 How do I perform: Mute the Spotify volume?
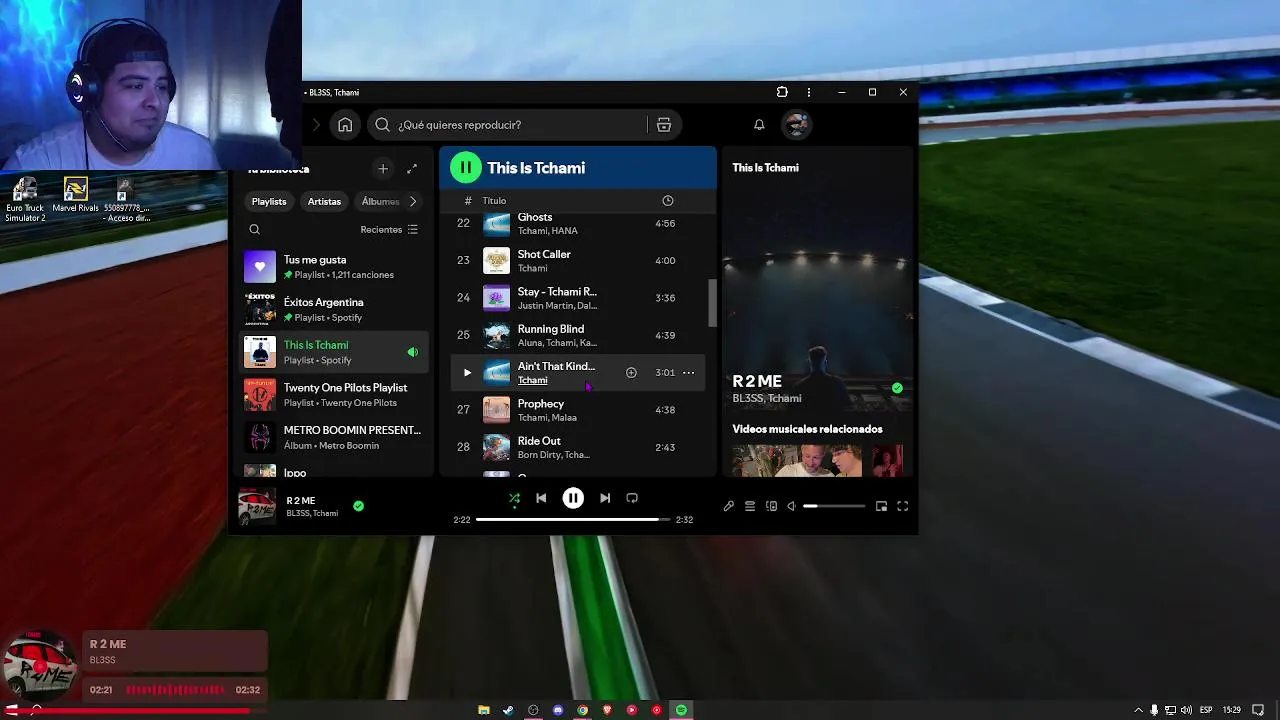click(791, 506)
